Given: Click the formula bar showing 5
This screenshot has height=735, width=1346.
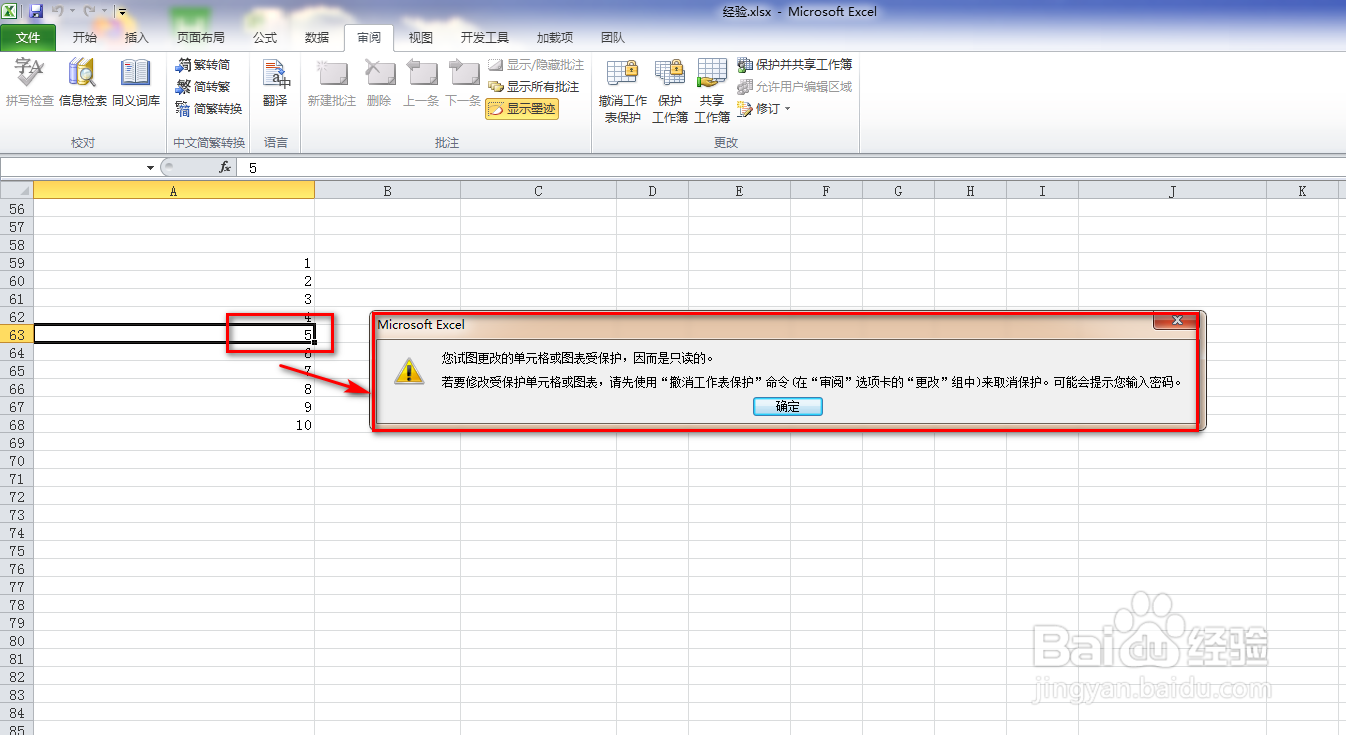Looking at the screenshot, I should click(790, 168).
